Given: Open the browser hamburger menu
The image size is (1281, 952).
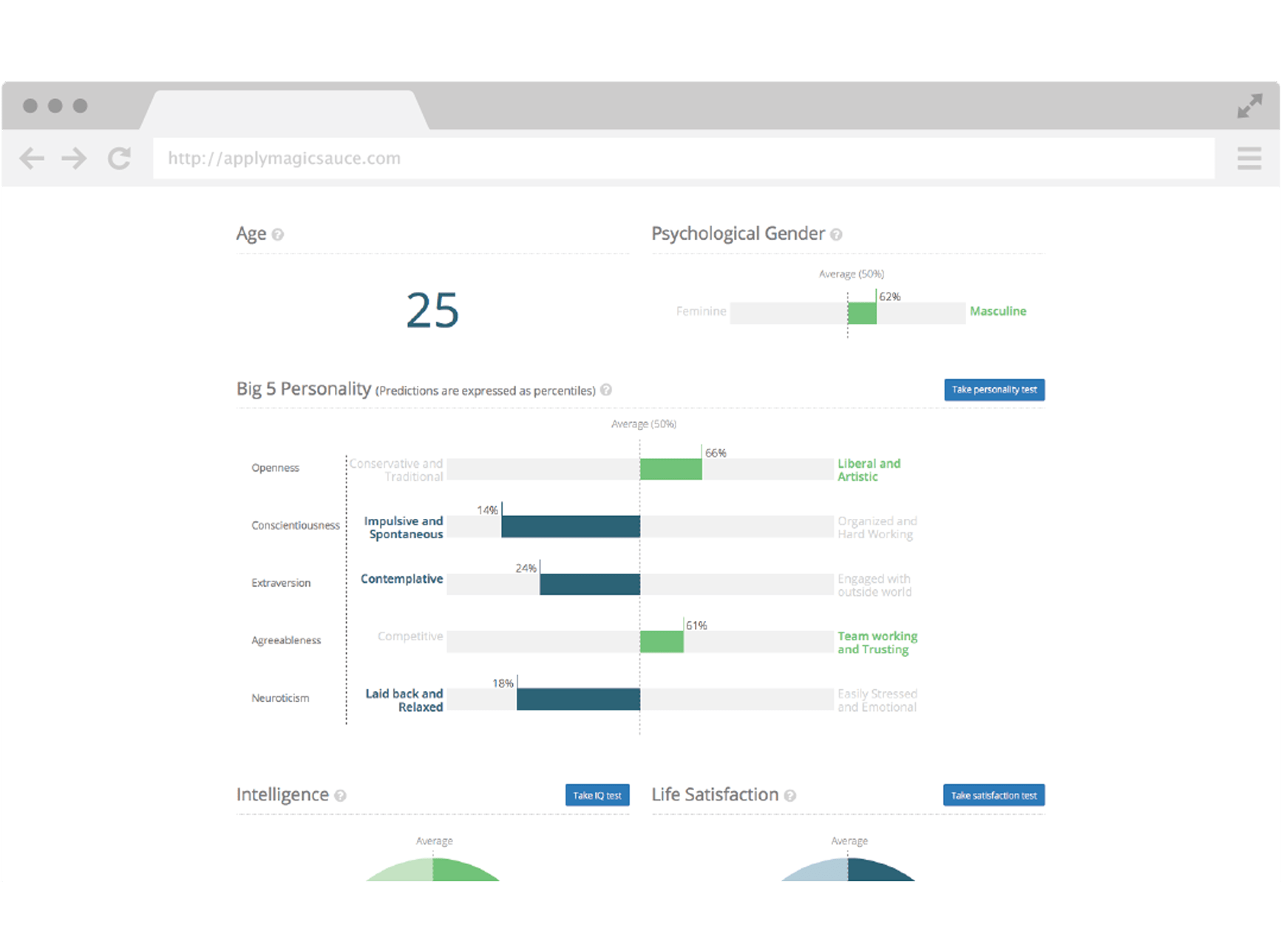Looking at the screenshot, I should point(1249,158).
